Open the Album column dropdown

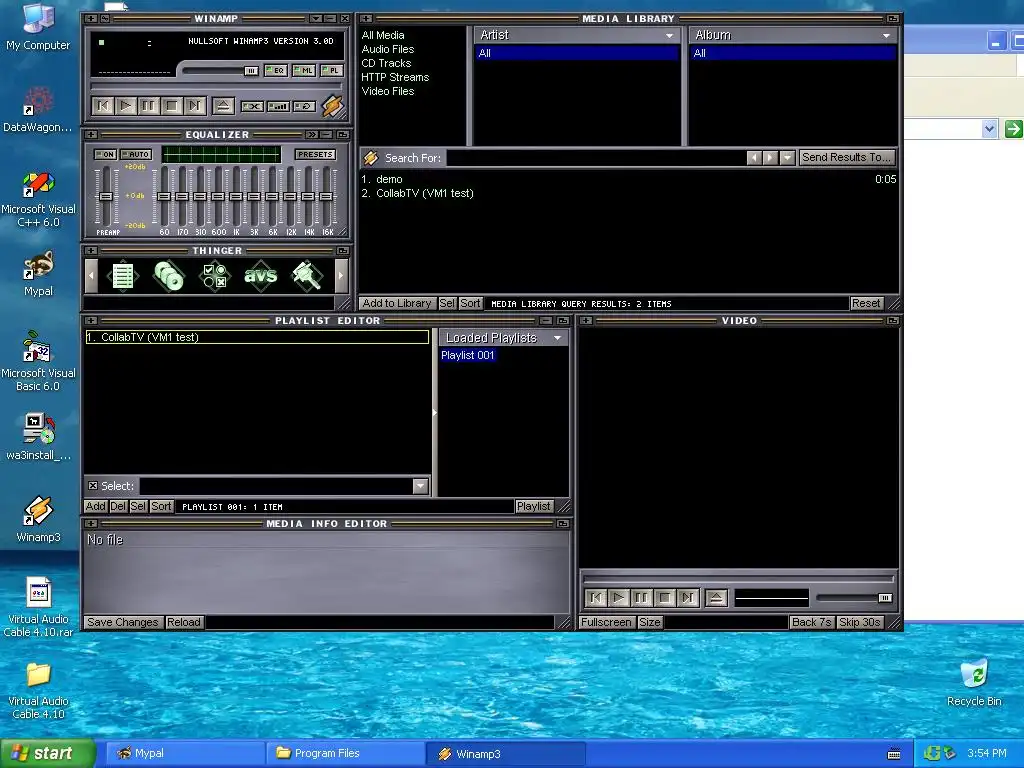pyautogui.click(x=886, y=35)
